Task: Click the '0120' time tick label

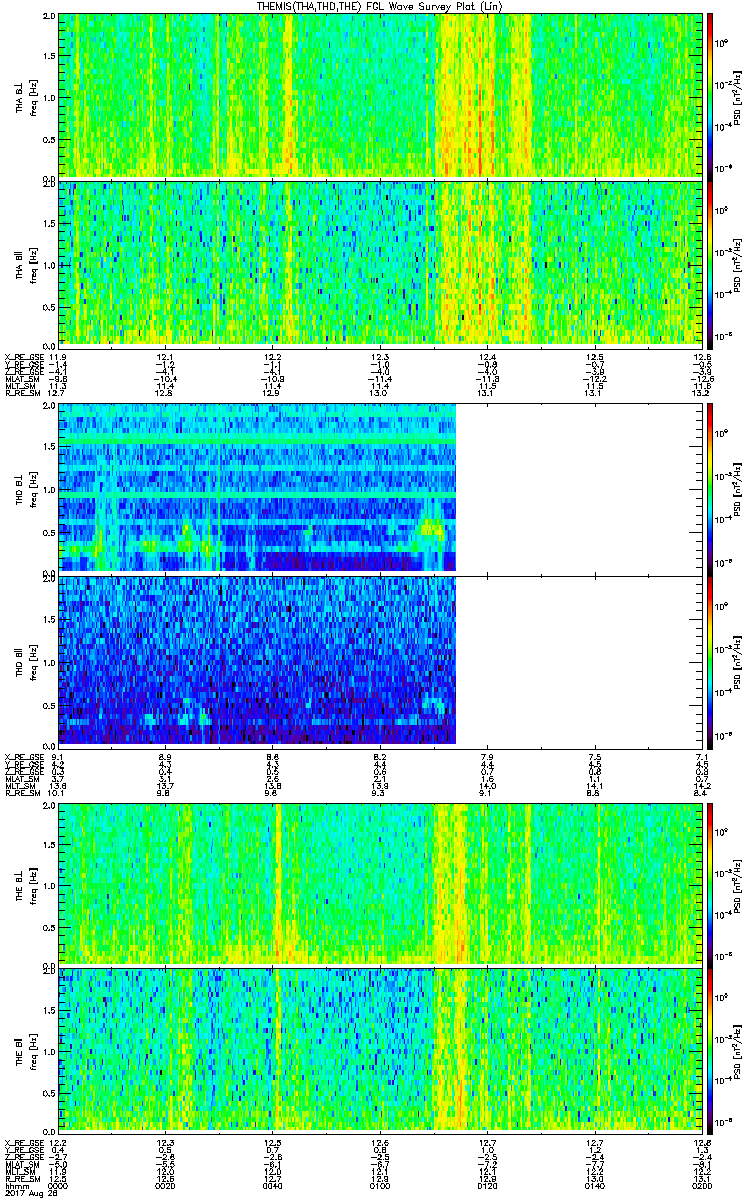Action: pyautogui.click(x=487, y=1184)
